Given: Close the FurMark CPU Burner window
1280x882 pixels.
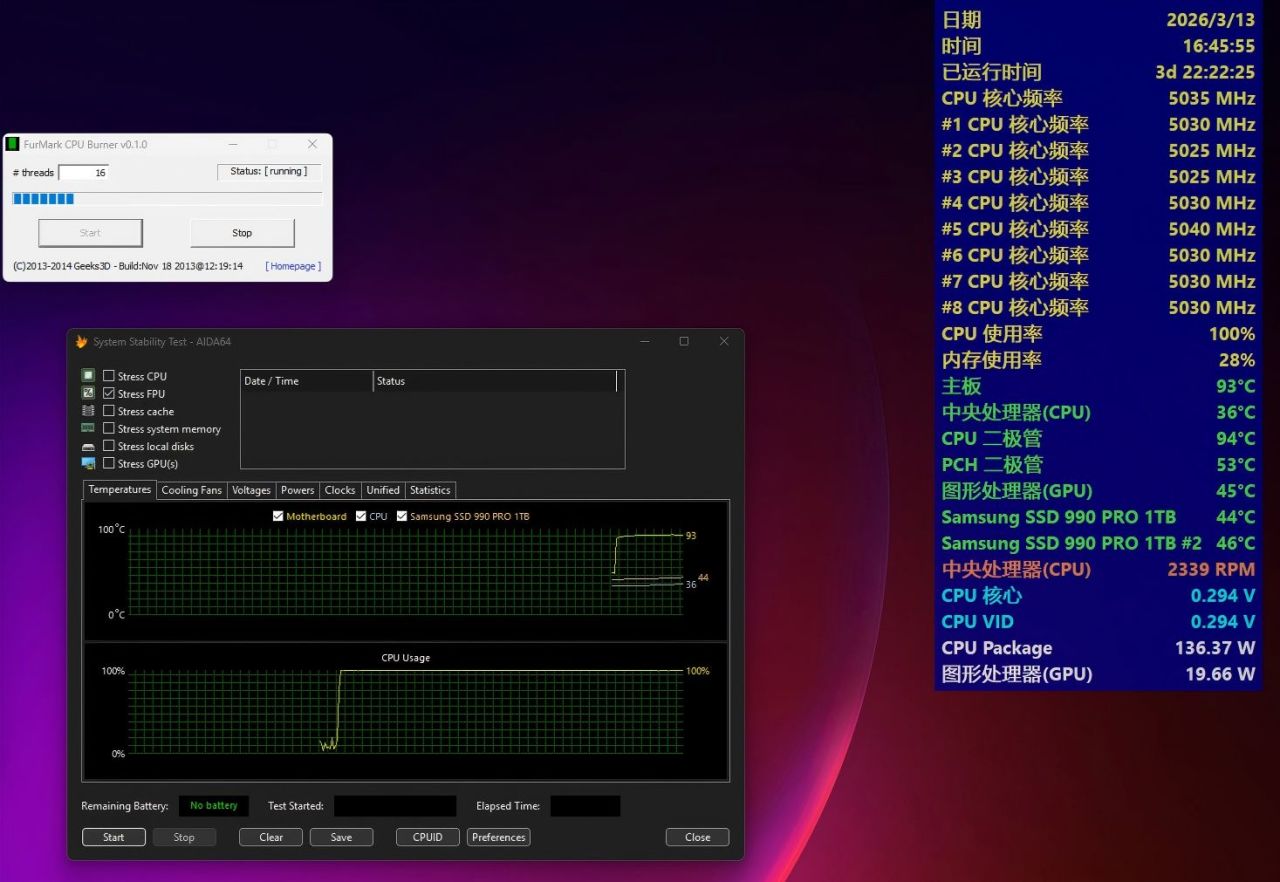Looking at the screenshot, I should click(312, 144).
